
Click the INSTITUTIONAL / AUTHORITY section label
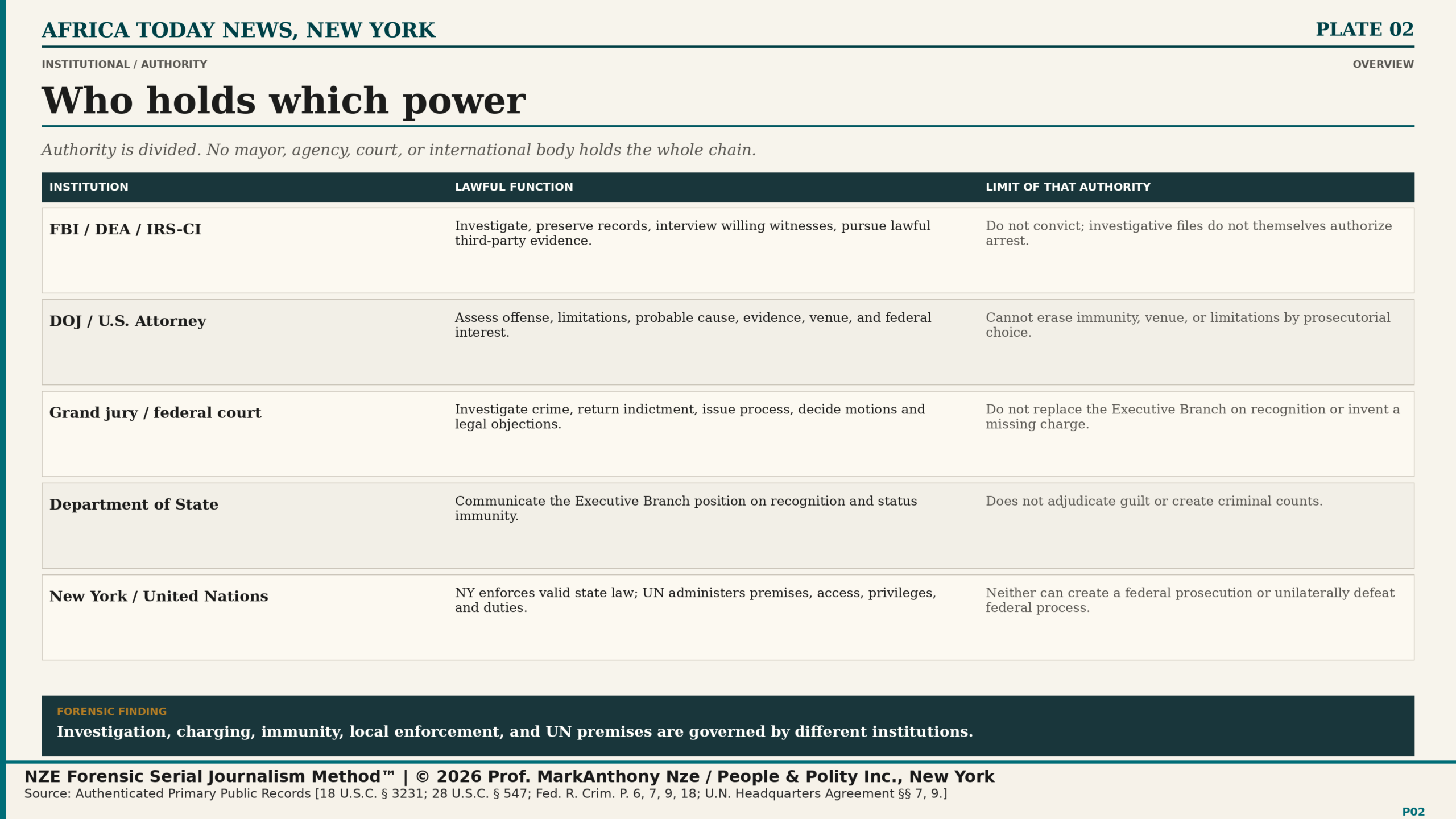click(125, 64)
